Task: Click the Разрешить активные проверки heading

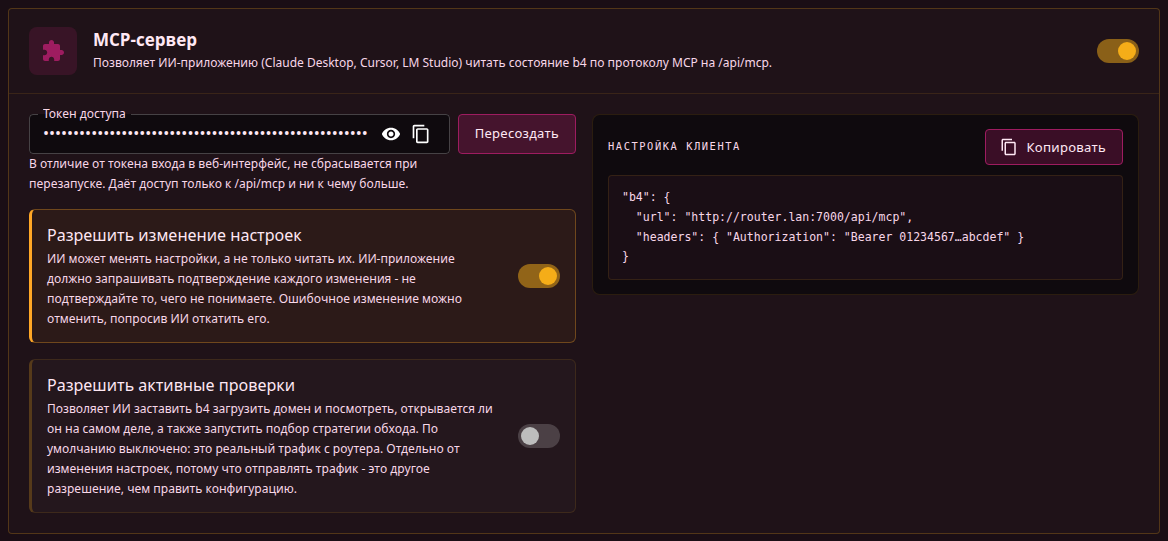Action: (x=171, y=385)
